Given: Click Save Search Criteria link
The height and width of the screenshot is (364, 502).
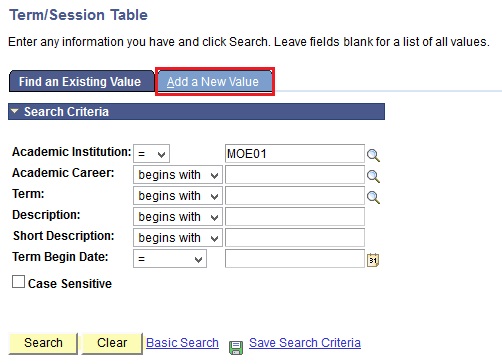Looking at the screenshot, I should [305, 343].
